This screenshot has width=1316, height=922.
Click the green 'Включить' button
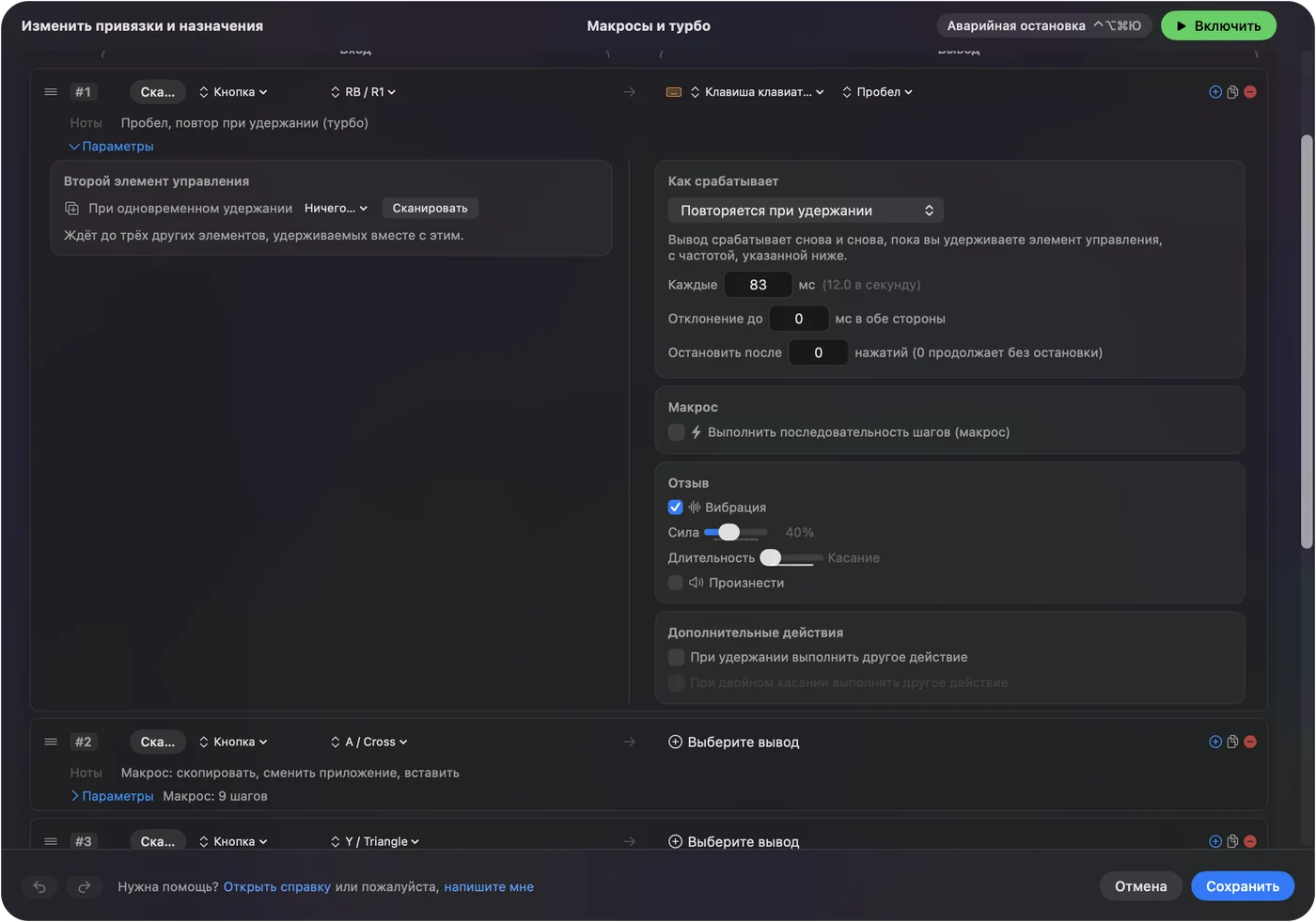[1218, 26]
